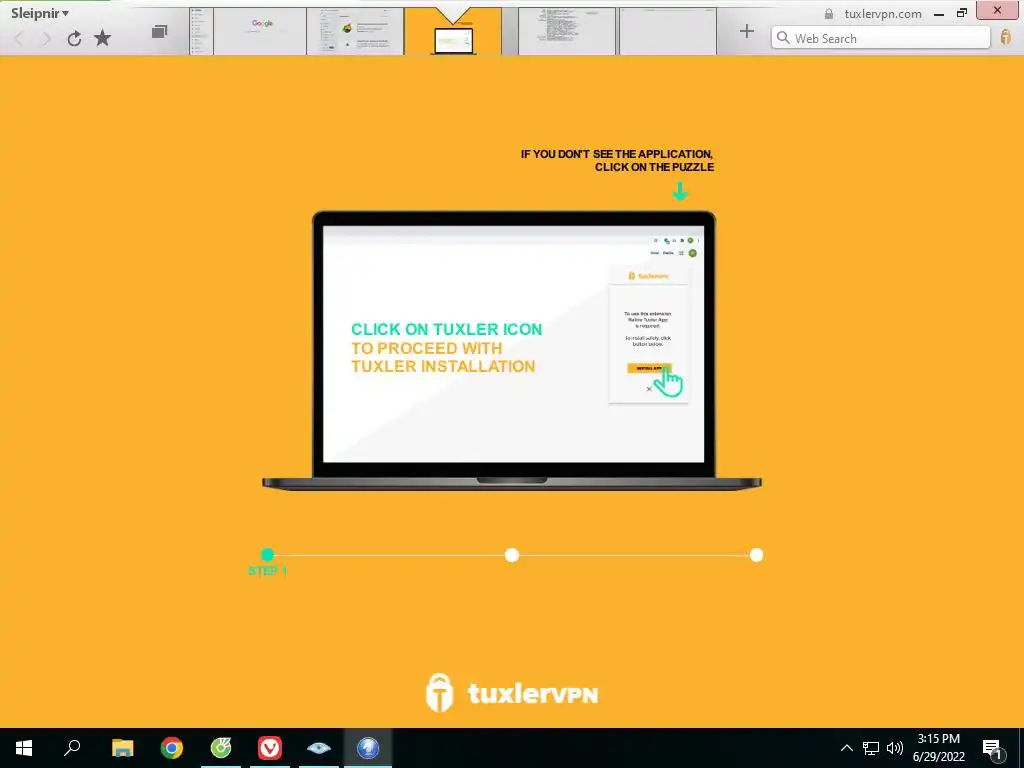Go forward to the next page
The height and width of the screenshot is (768, 1024).
tap(46, 39)
